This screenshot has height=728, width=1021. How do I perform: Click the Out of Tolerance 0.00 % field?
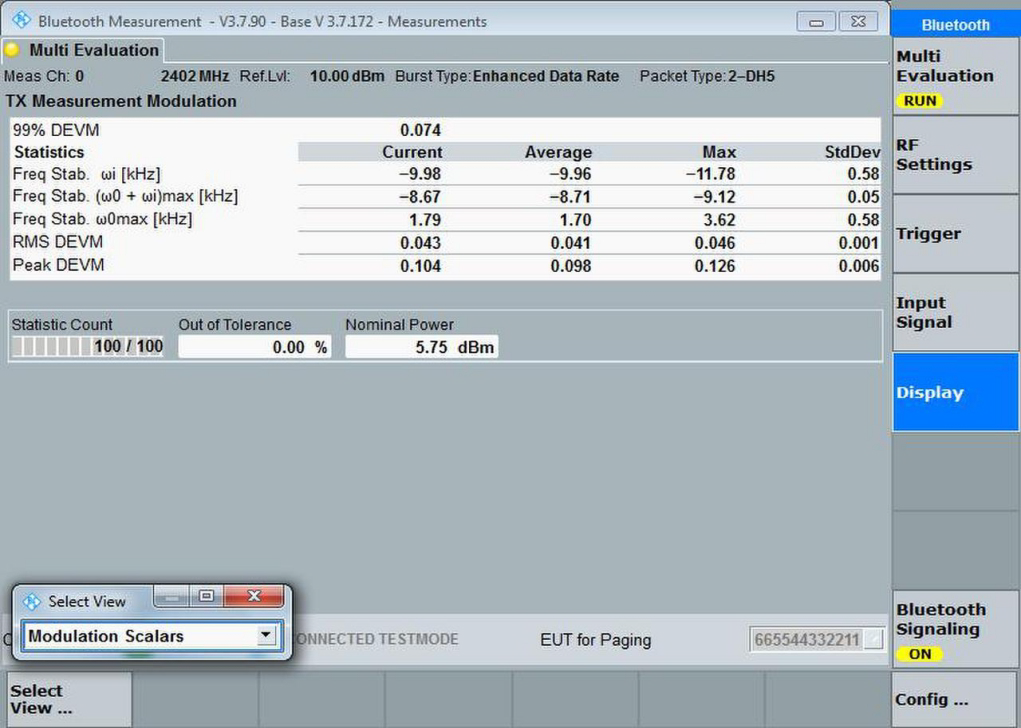254,347
